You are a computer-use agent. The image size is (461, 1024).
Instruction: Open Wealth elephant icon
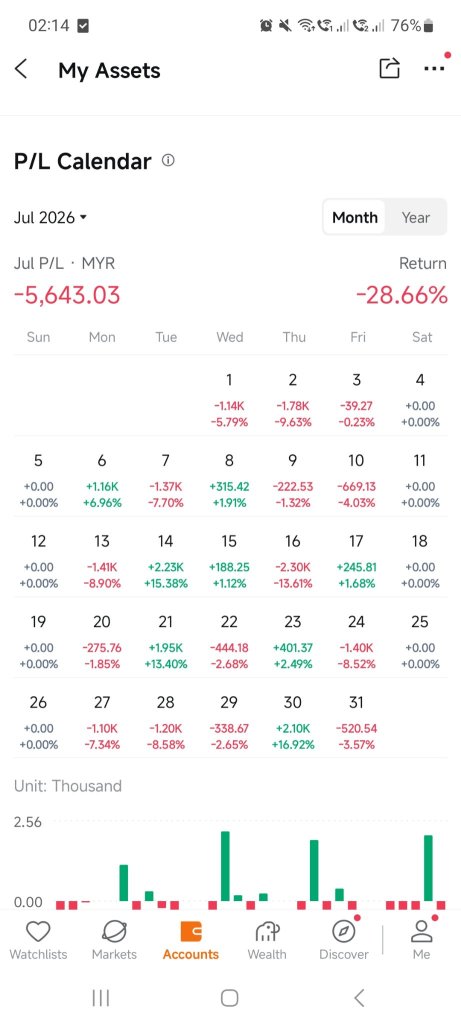(267, 932)
